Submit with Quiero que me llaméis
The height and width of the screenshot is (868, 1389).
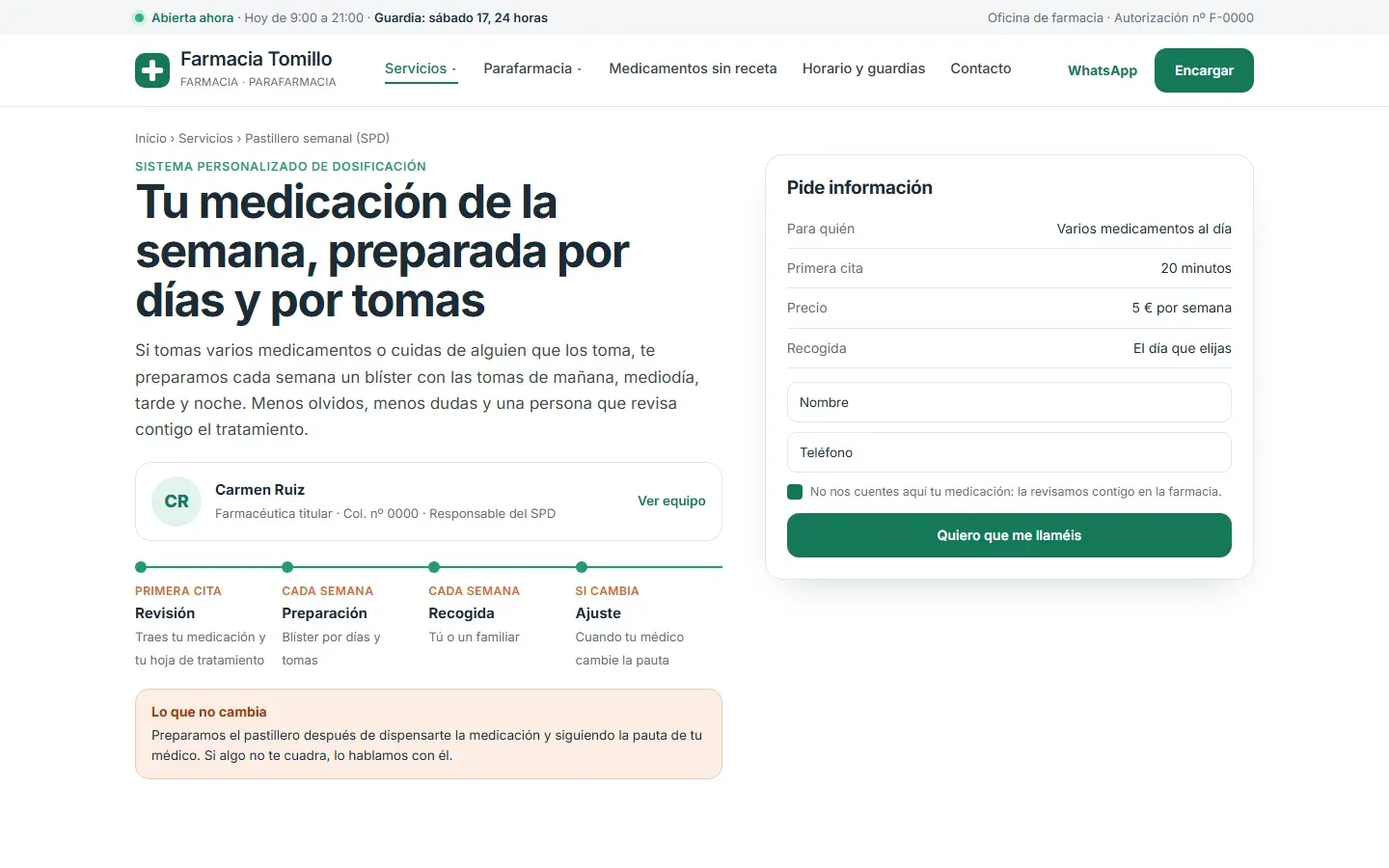pos(1009,535)
